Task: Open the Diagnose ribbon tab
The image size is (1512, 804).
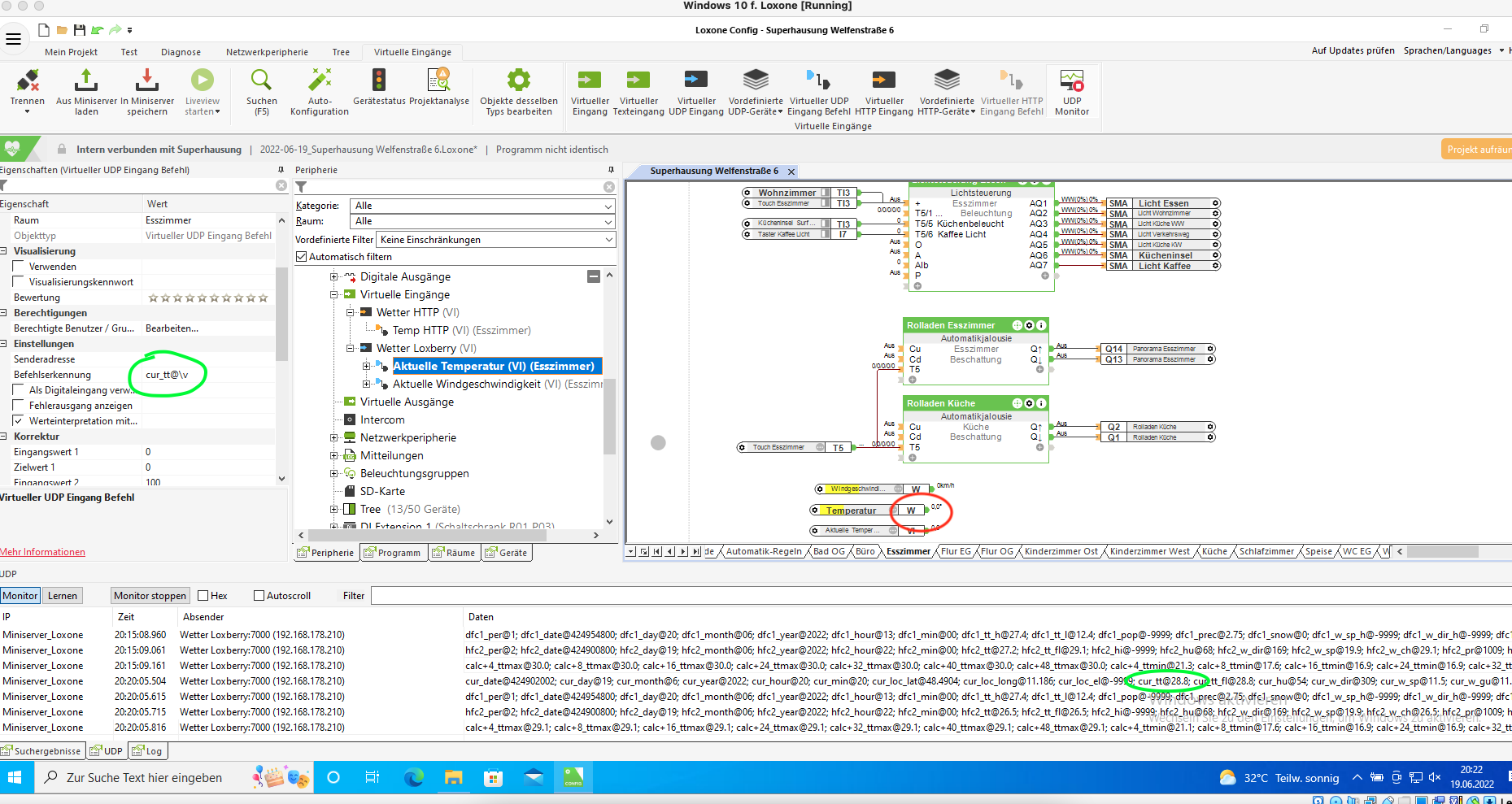Action: (x=181, y=52)
